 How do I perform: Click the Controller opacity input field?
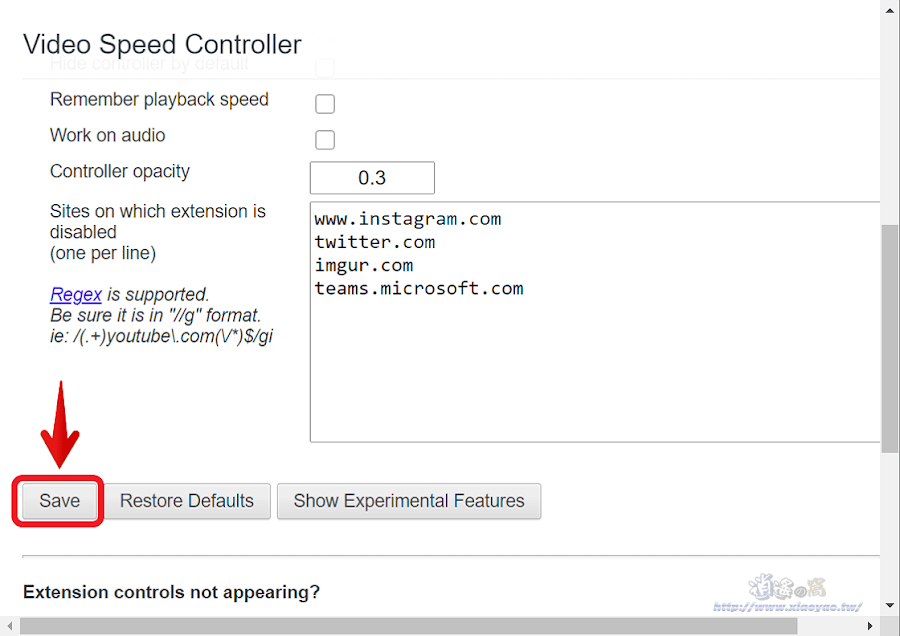click(x=372, y=177)
